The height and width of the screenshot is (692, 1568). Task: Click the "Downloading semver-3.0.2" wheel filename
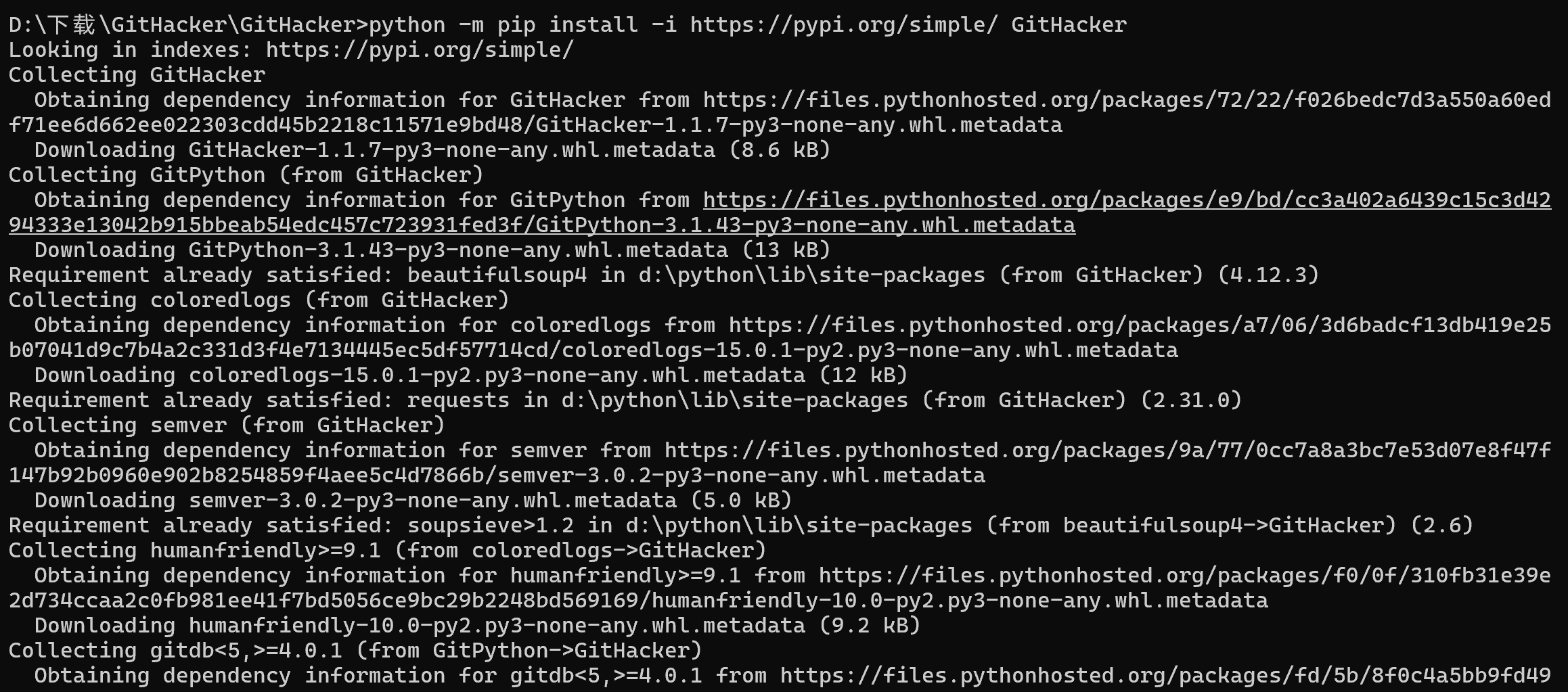[432, 501]
